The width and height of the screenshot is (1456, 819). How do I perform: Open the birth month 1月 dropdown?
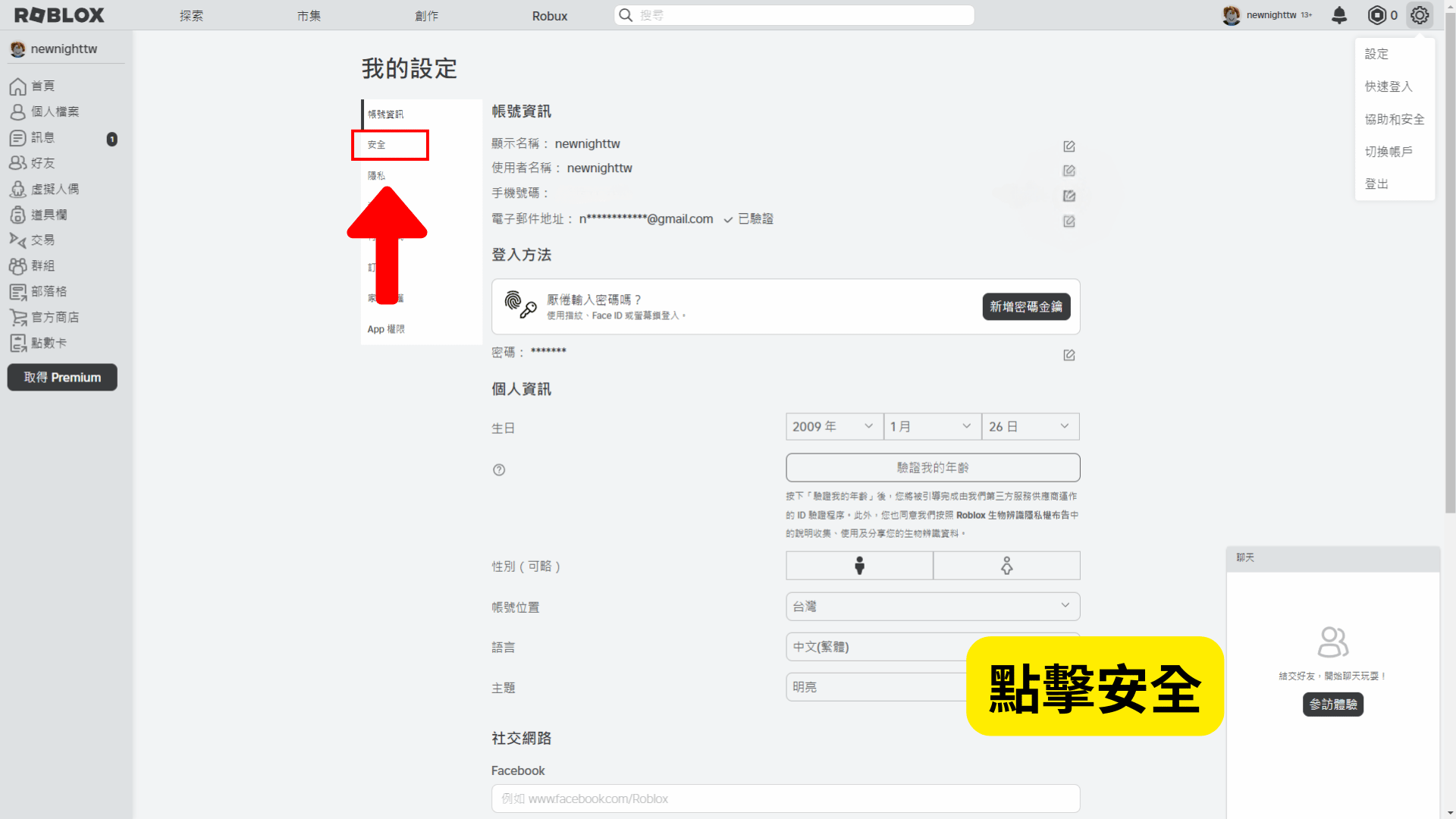(932, 426)
